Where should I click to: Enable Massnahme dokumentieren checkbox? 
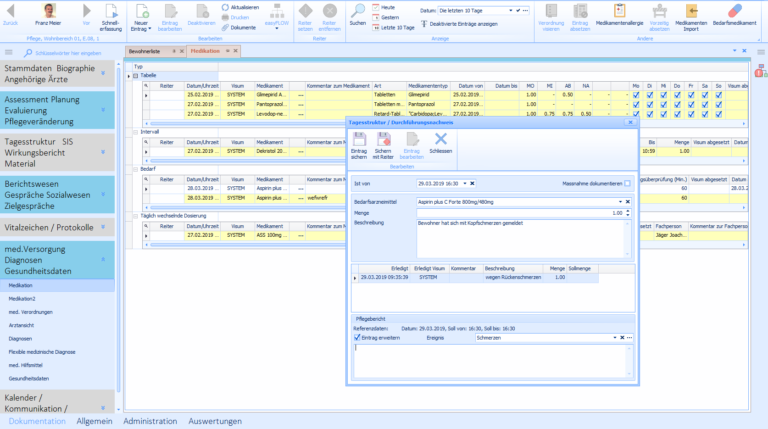coord(627,183)
